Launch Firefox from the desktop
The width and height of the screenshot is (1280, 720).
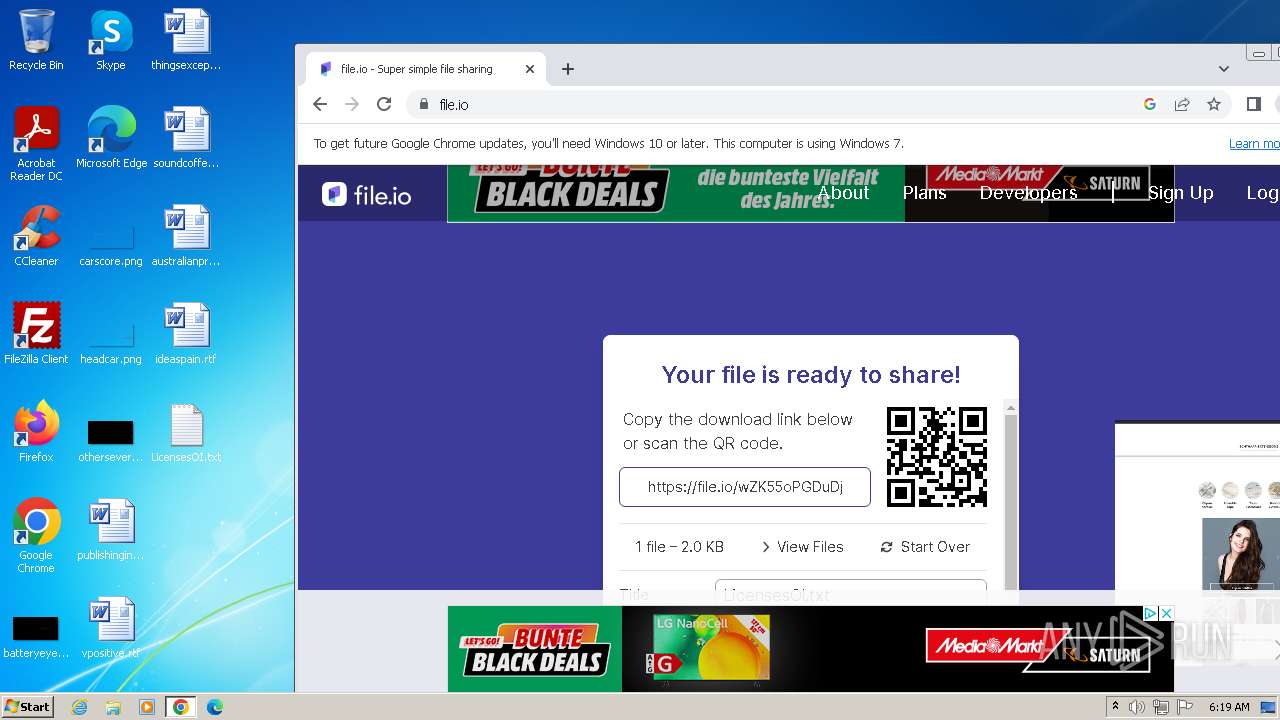click(36, 432)
